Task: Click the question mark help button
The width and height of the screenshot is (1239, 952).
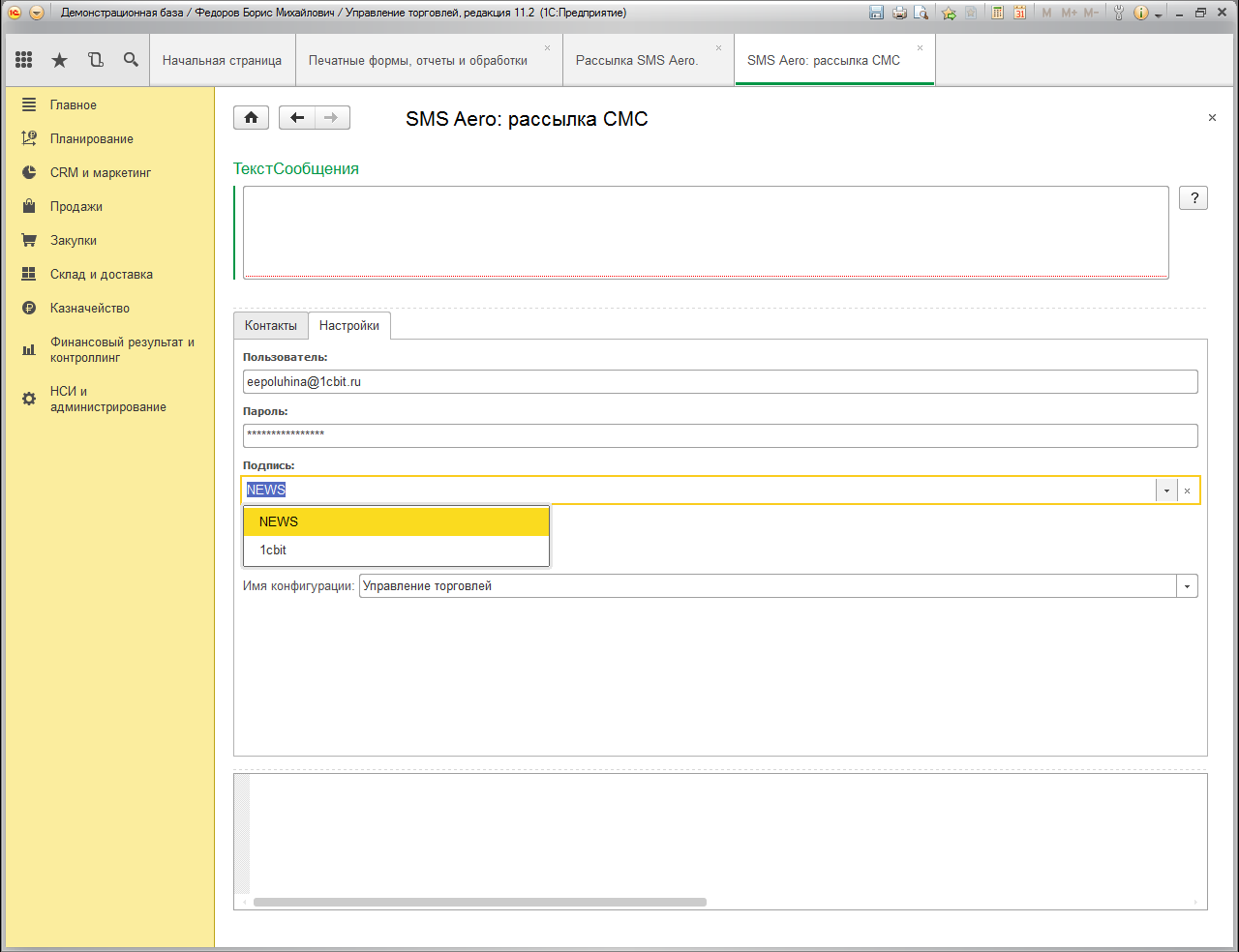Action: click(1194, 198)
